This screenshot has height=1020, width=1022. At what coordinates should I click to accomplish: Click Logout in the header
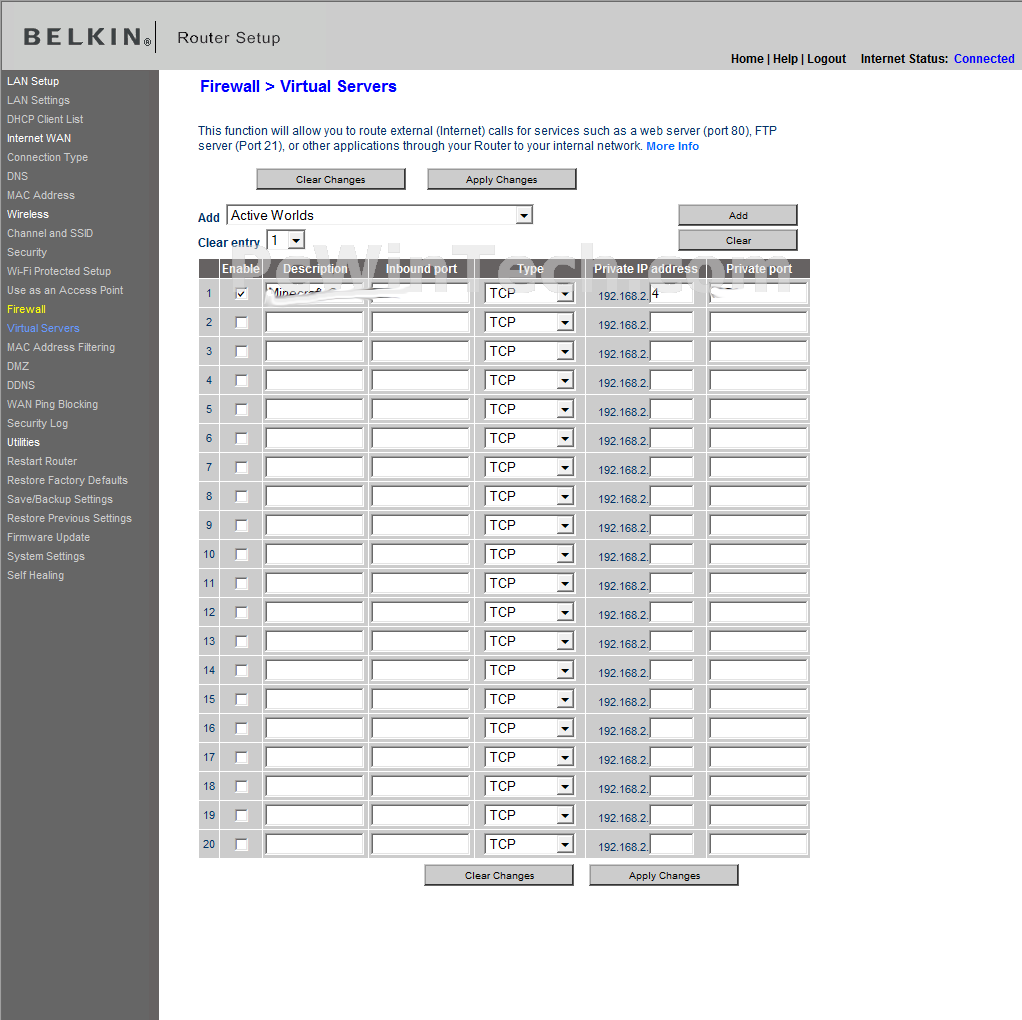[x=826, y=59]
